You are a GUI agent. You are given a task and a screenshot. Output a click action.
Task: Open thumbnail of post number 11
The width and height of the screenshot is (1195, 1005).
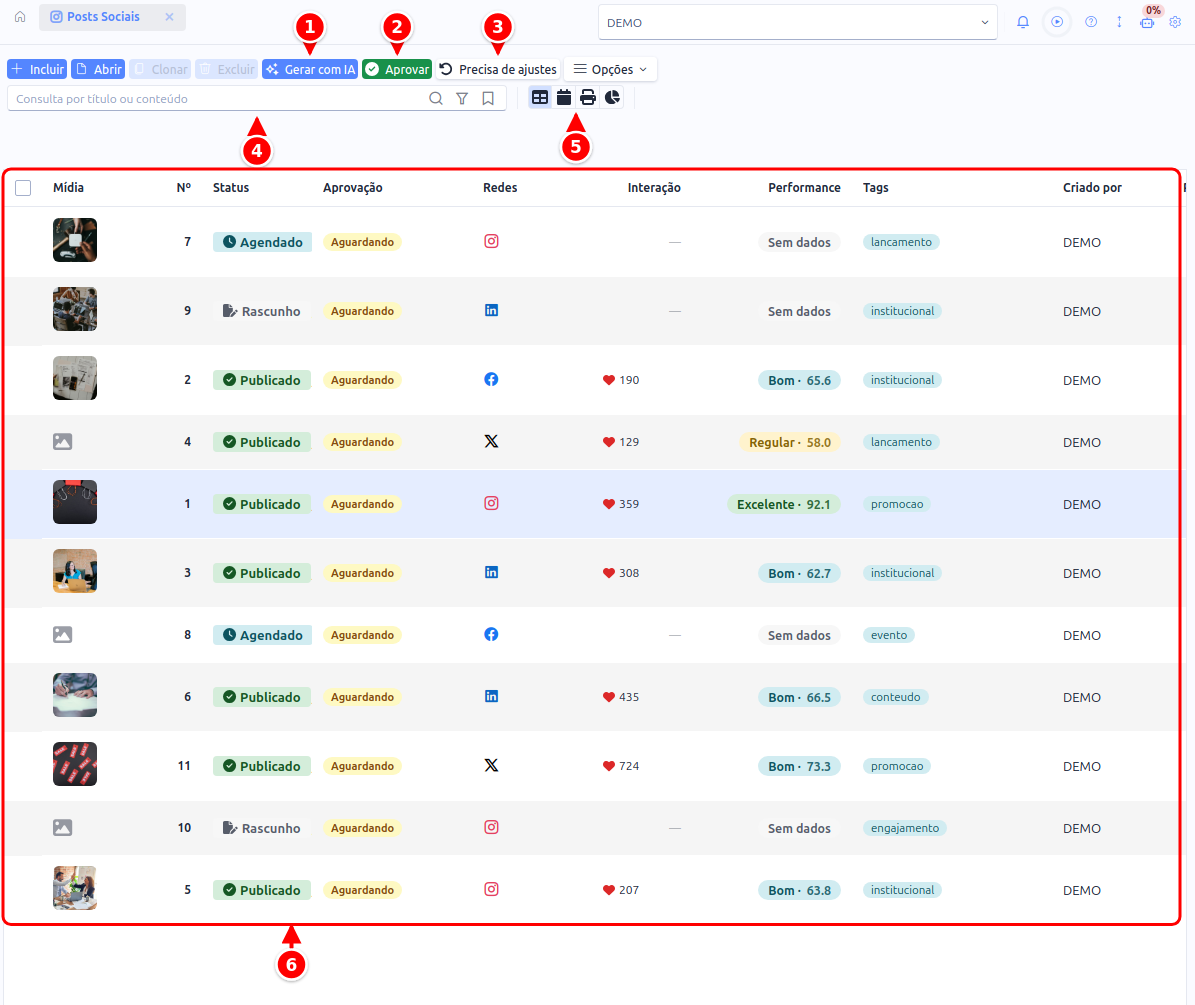tap(75, 764)
